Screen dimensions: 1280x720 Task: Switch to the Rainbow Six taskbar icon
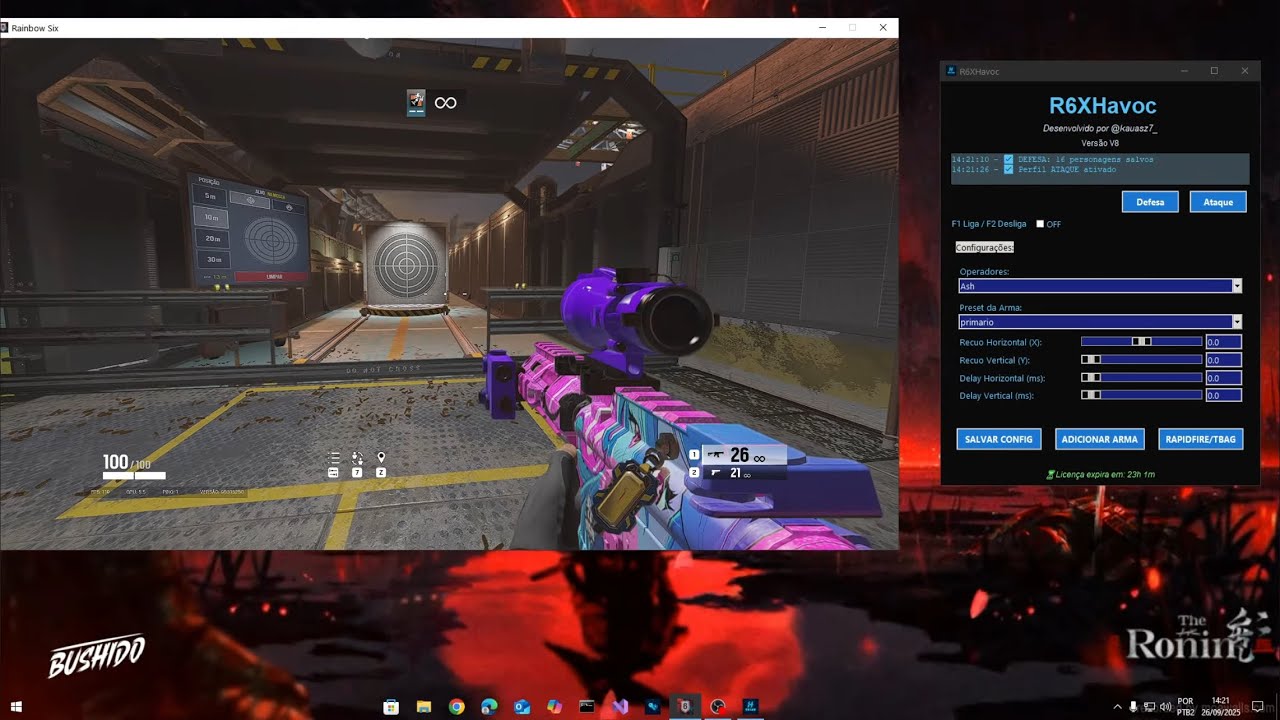[x=684, y=706]
